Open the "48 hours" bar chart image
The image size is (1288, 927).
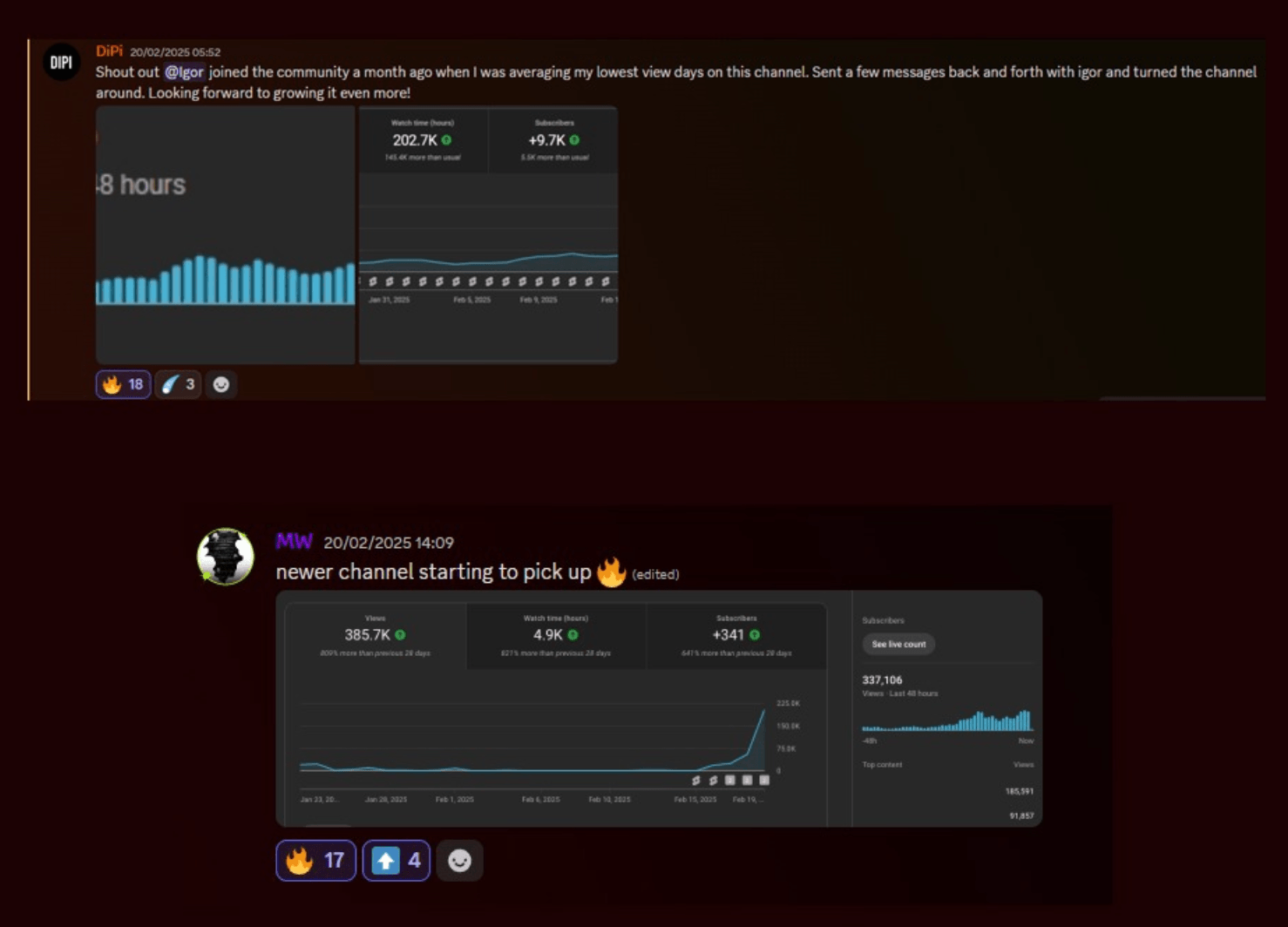tap(226, 234)
